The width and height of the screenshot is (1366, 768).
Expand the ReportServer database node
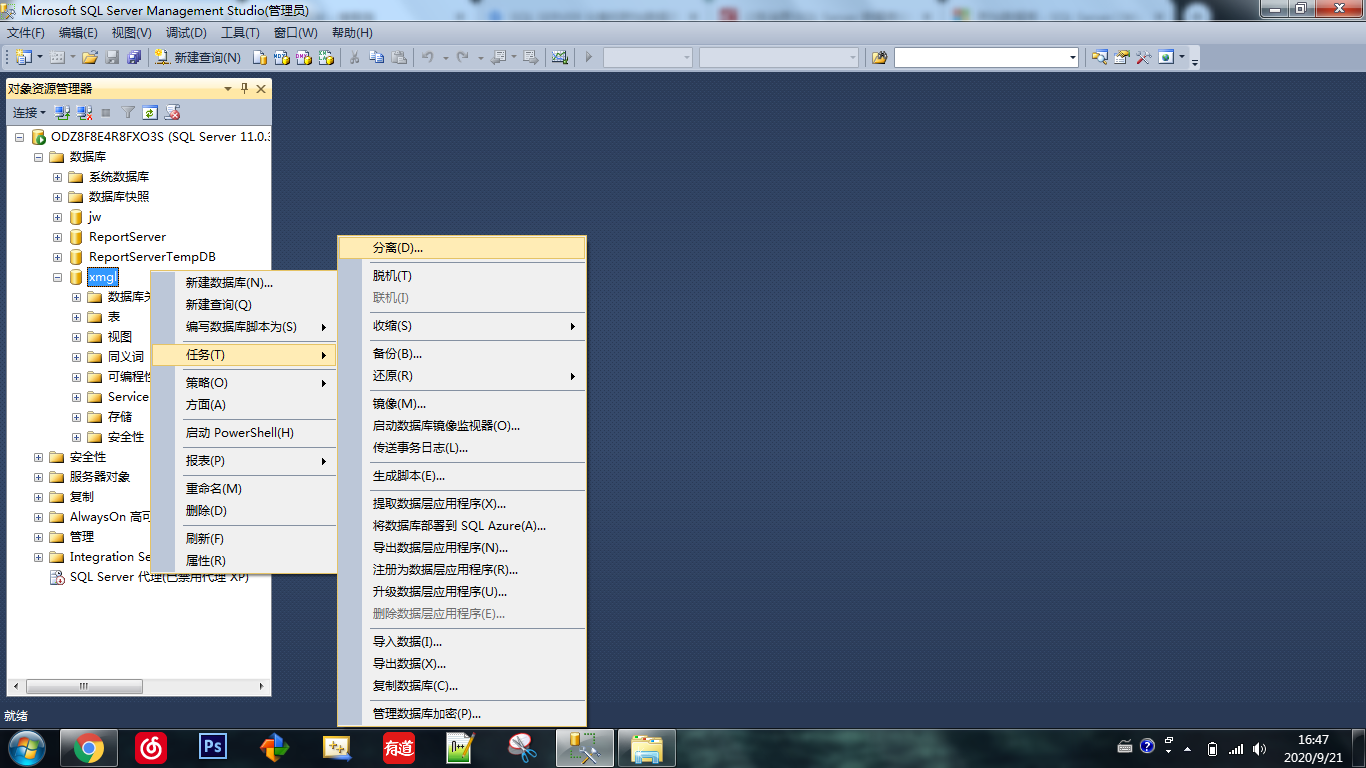(58, 237)
